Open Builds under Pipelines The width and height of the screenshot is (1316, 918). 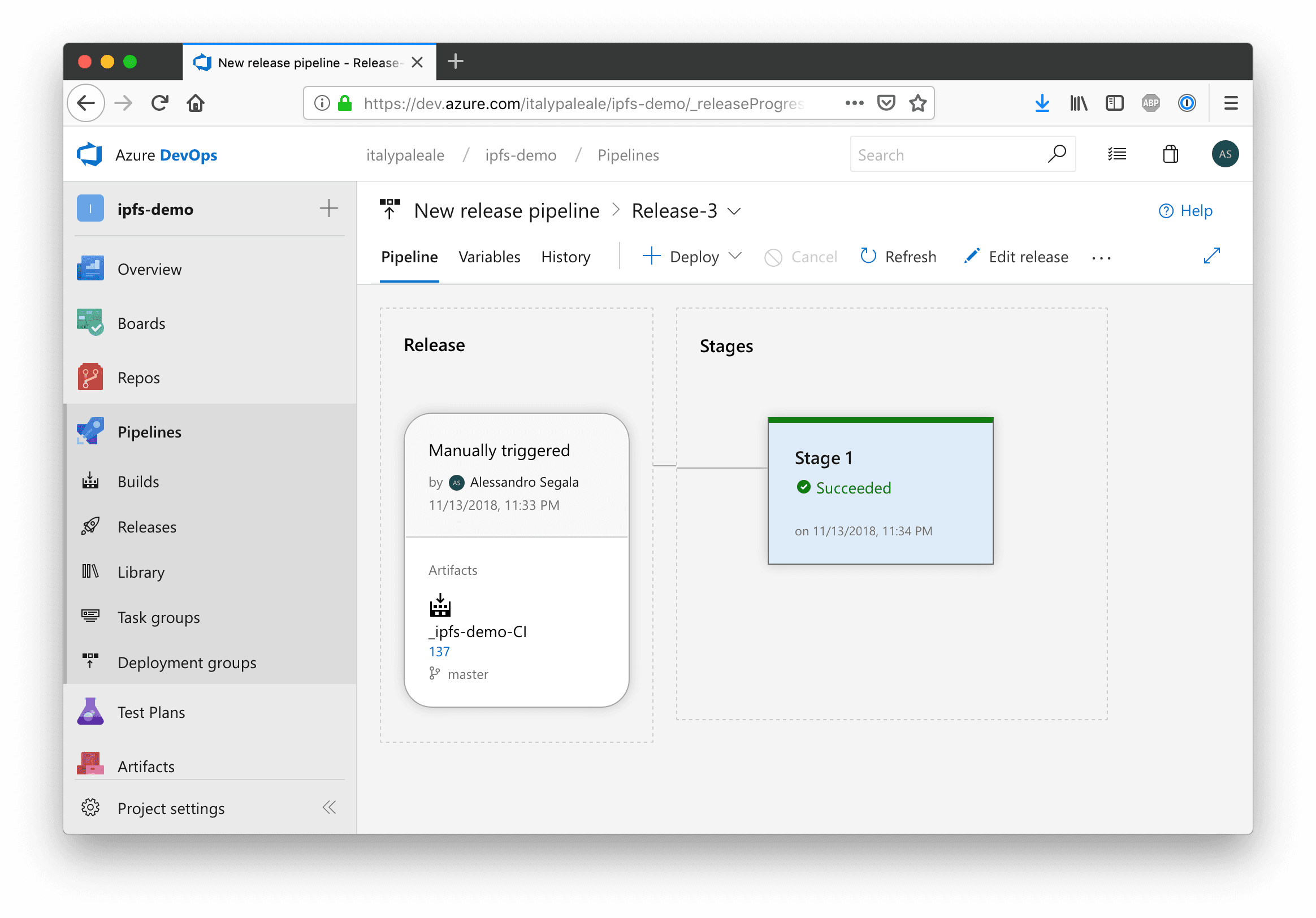tap(210, 482)
